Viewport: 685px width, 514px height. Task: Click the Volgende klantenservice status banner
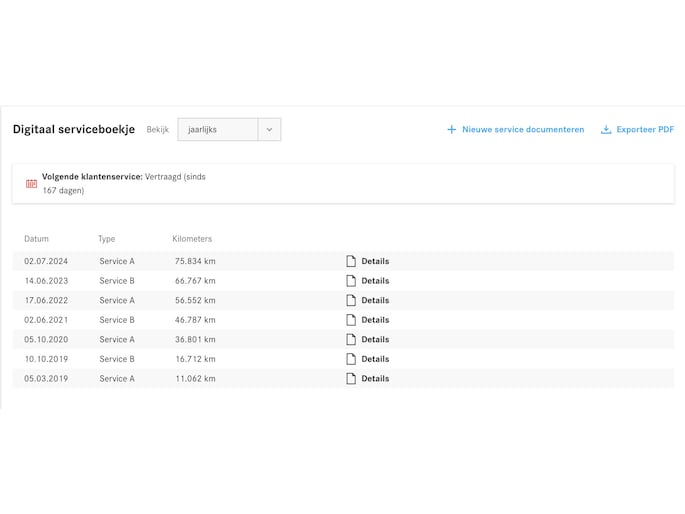tap(342, 184)
